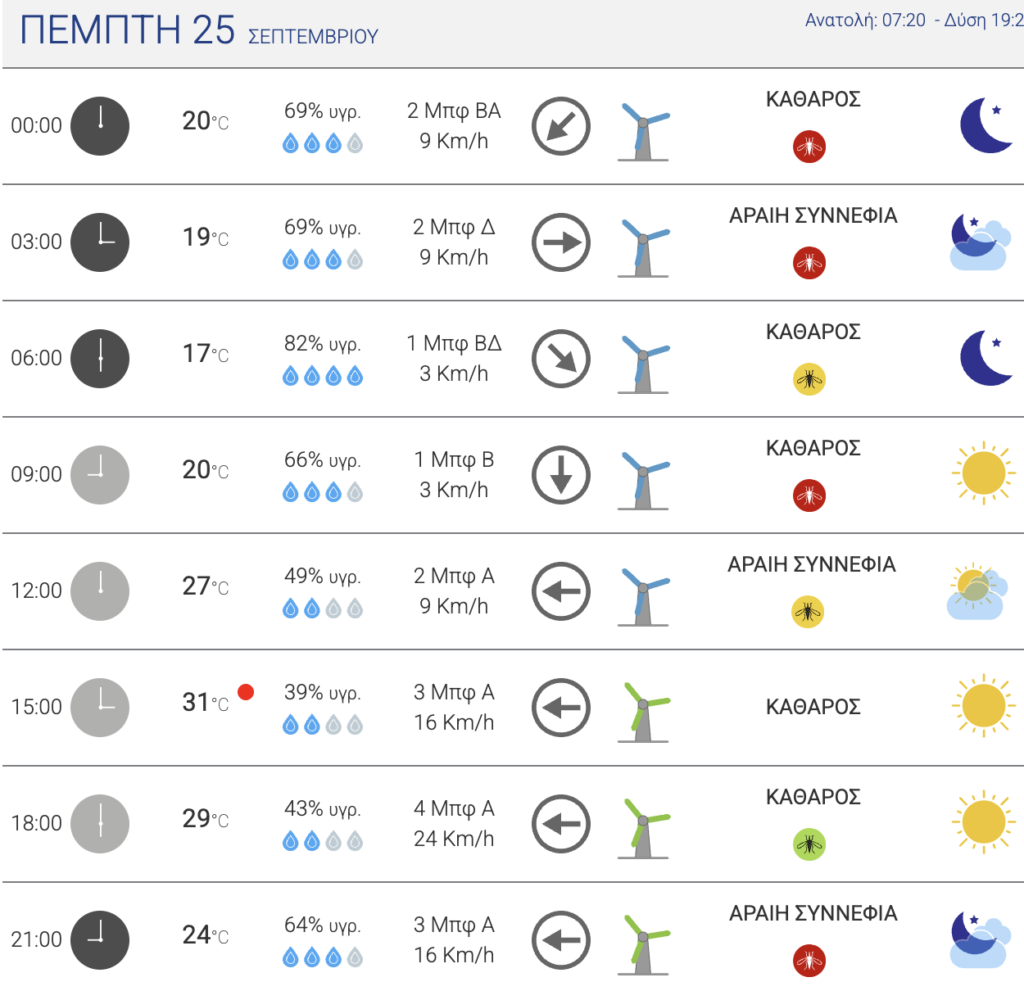Click the clock icon for 00:00
This screenshot has height=991, width=1024.
(x=100, y=126)
